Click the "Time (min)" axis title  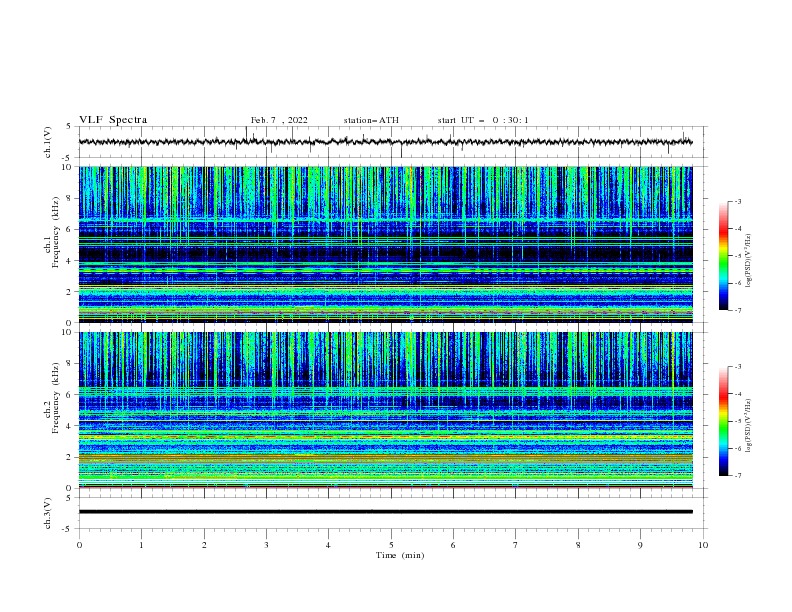tap(400, 555)
